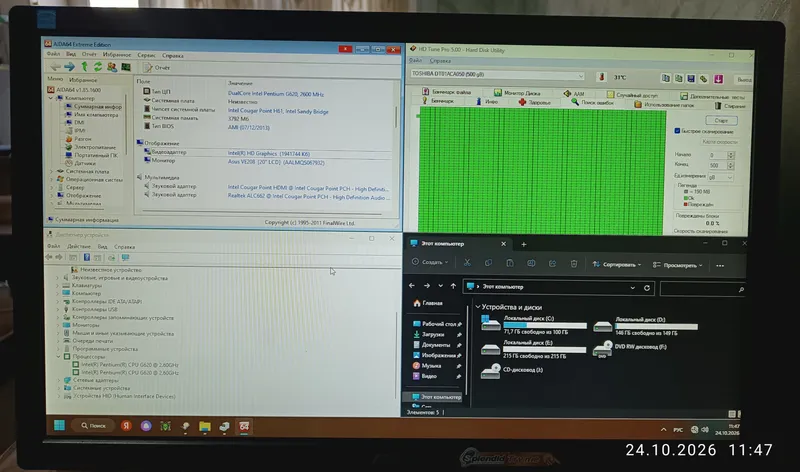Switch to Использование папок tab in HD Tune
Image resolution: width=800 pixels, height=472 pixels.
[664, 105]
